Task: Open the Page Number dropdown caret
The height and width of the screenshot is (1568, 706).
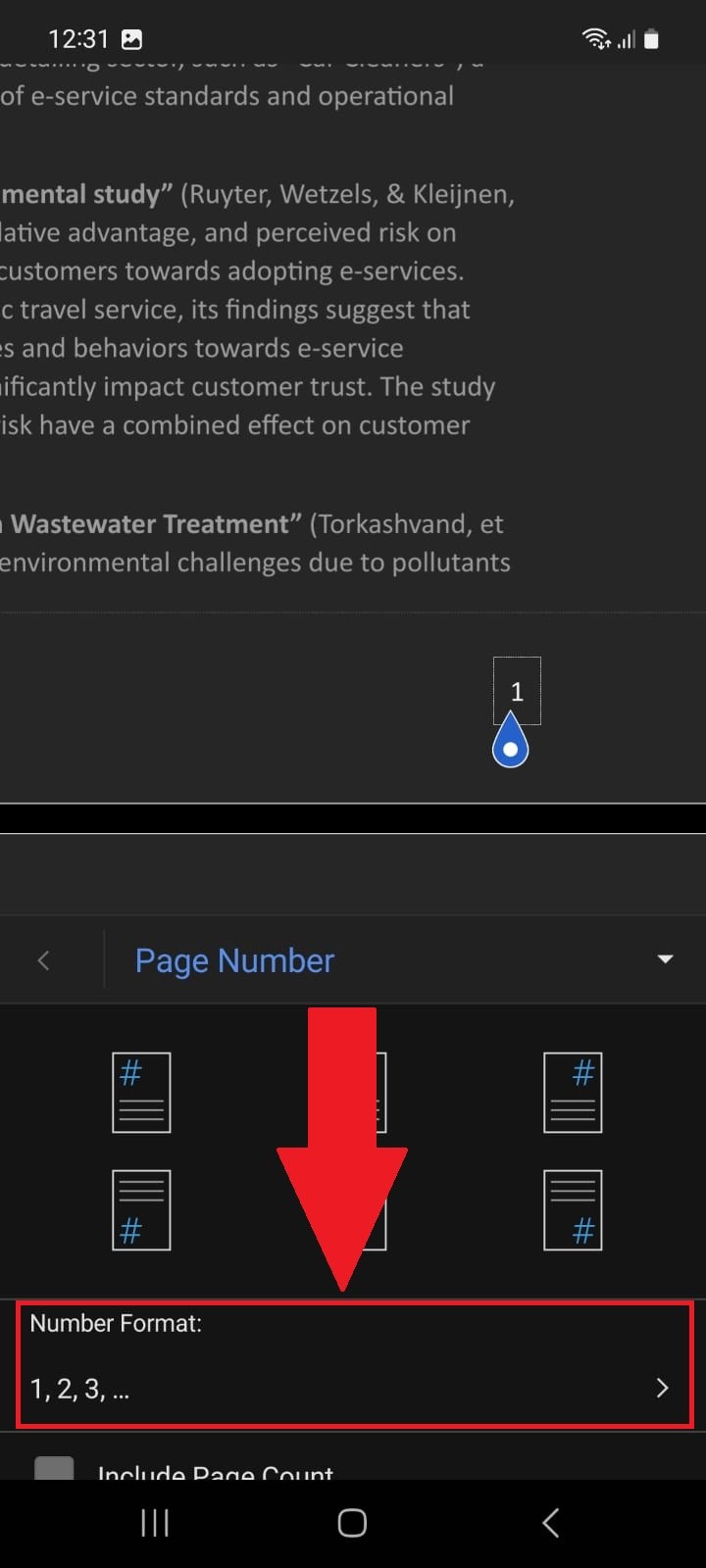Action: 665,960
